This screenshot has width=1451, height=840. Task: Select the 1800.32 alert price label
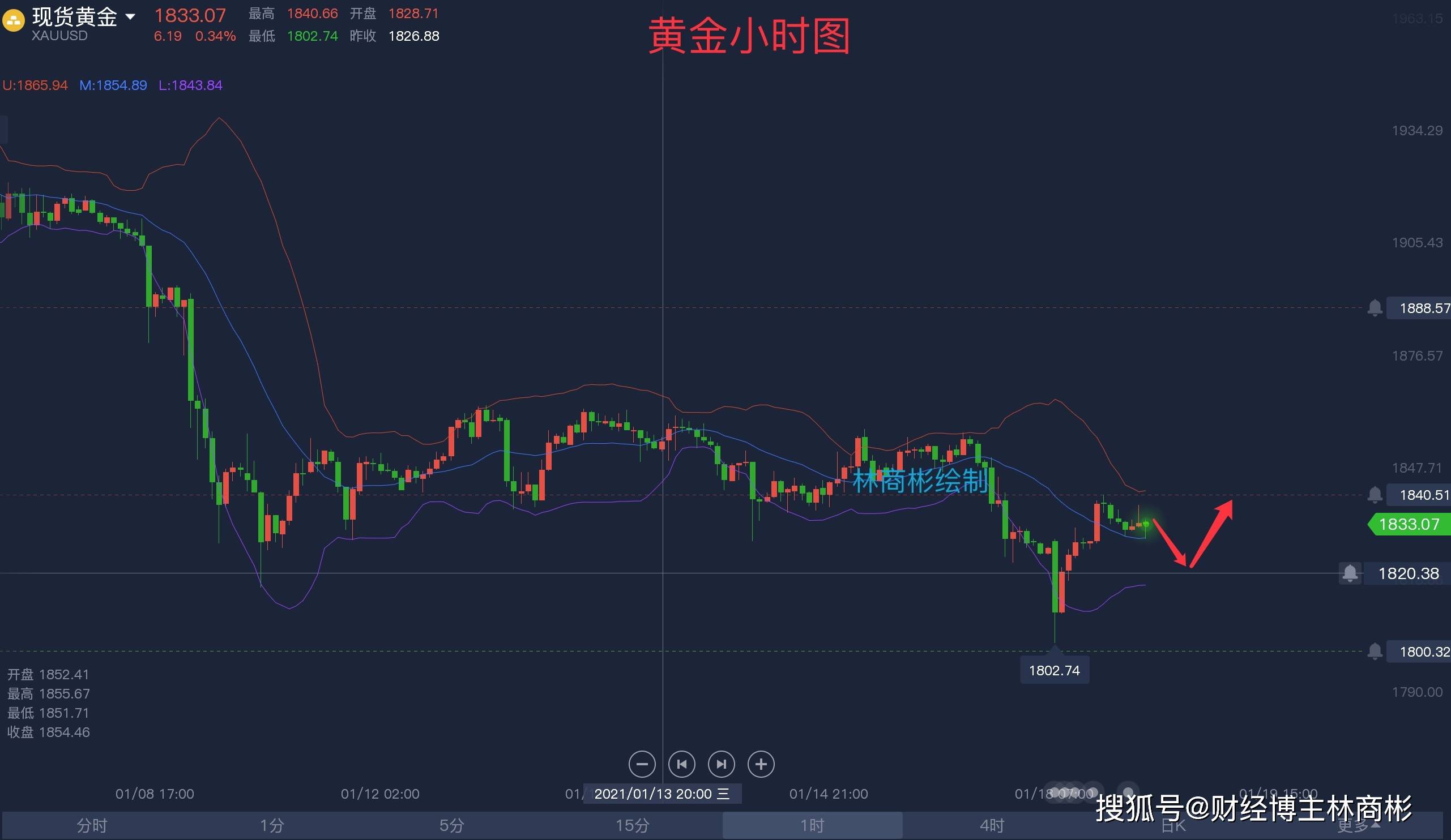tap(1419, 652)
